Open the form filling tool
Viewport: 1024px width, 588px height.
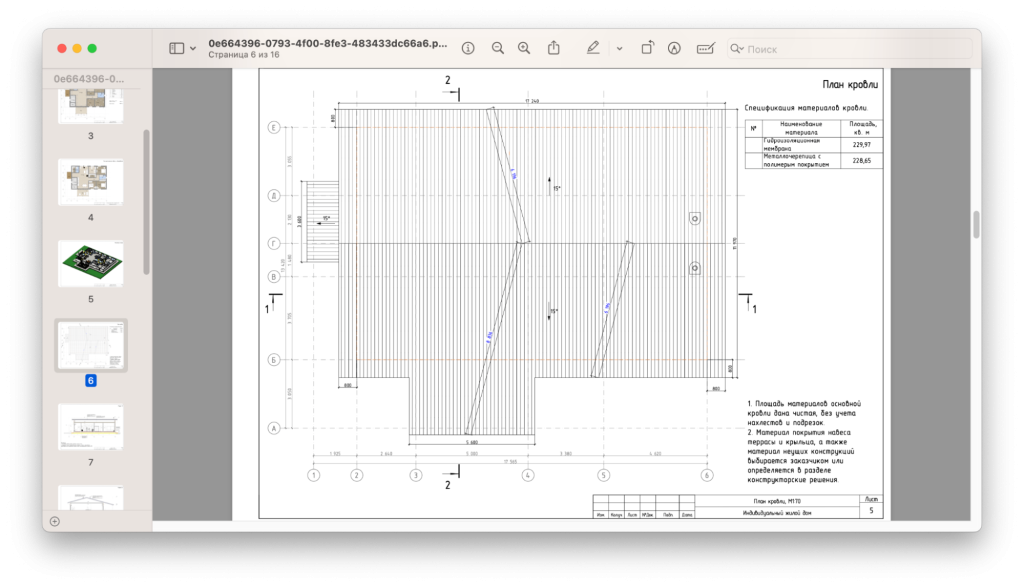click(706, 48)
